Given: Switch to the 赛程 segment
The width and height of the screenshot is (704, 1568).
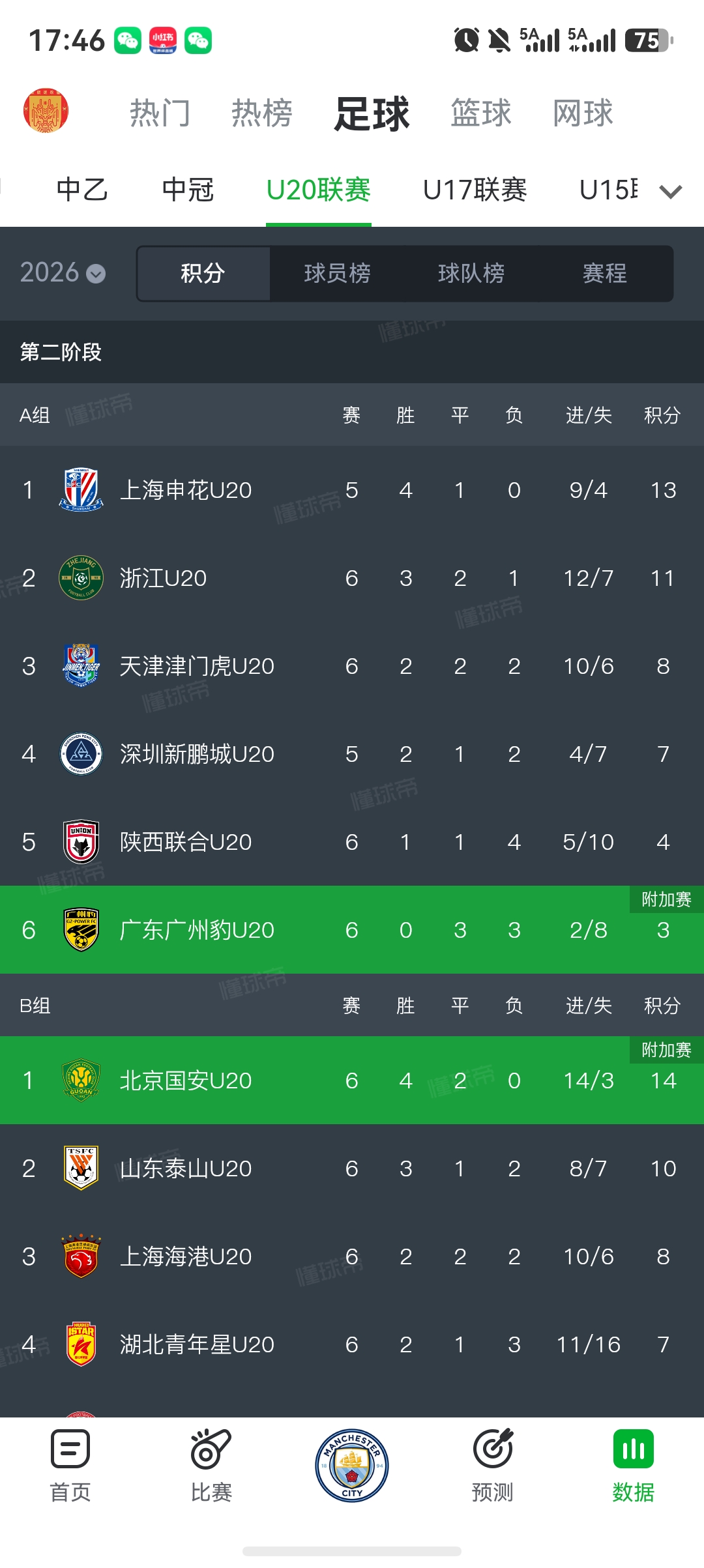Looking at the screenshot, I should coord(605,273).
